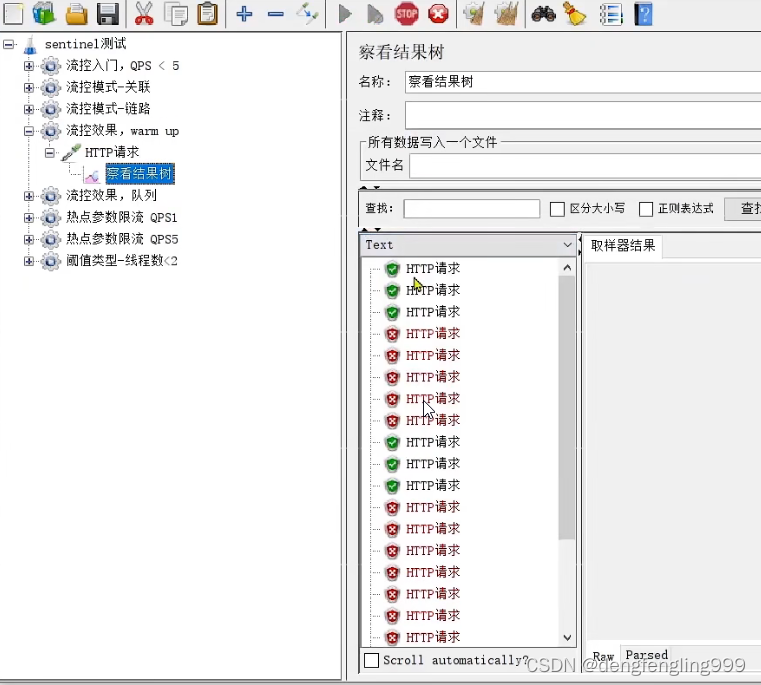Click the 察看结果树 listener chart icon
The height and width of the screenshot is (685, 761).
tap(91, 175)
